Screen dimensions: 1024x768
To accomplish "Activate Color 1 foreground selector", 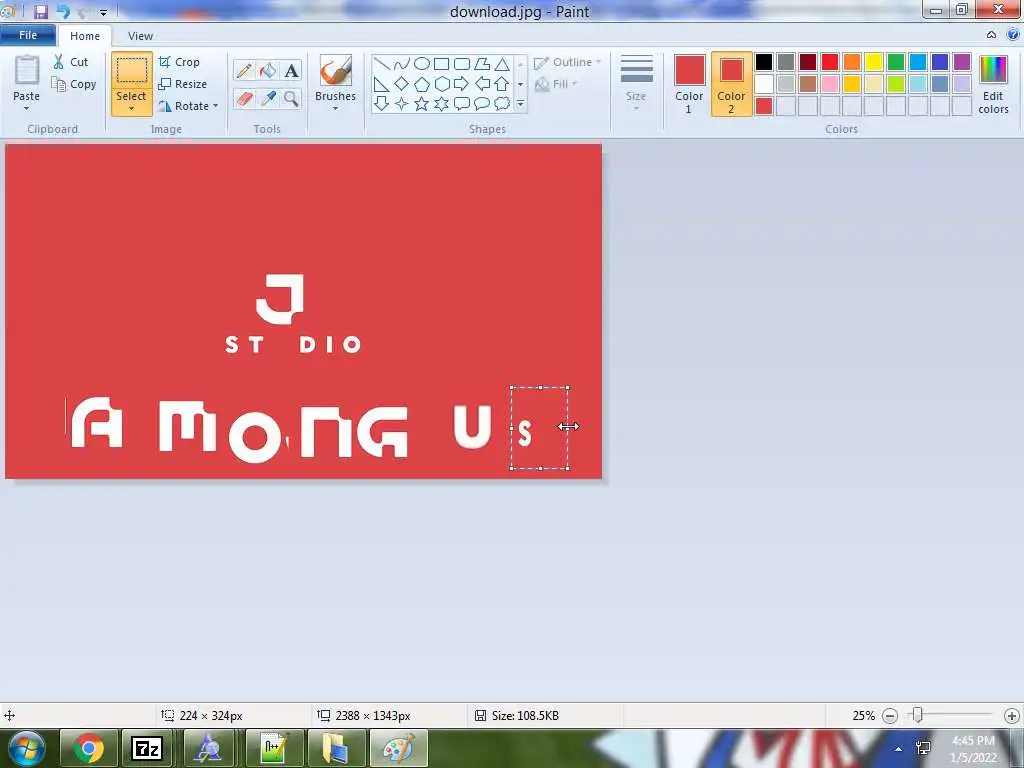I will pyautogui.click(x=689, y=84).
